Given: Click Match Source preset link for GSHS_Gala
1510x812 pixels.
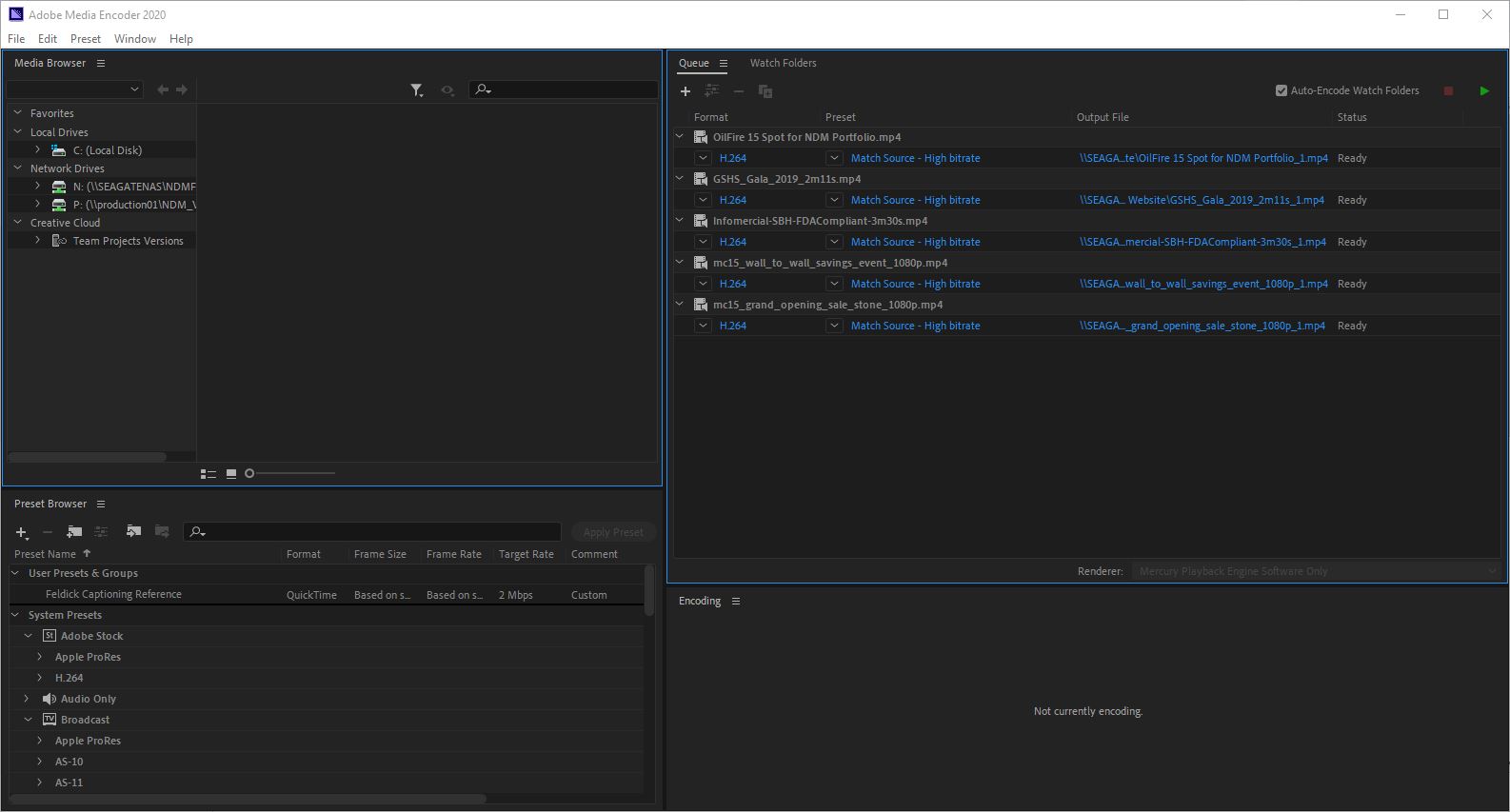Looking at the screenshot, I should coord(915,201).
